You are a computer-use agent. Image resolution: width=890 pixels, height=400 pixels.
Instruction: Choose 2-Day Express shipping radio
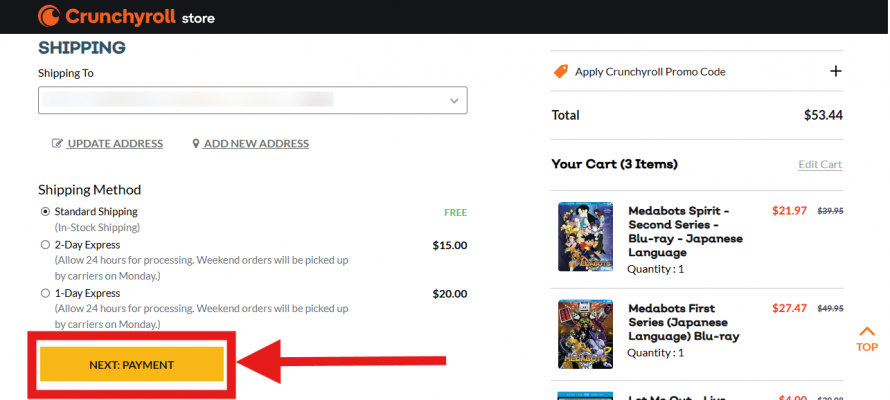45,244
